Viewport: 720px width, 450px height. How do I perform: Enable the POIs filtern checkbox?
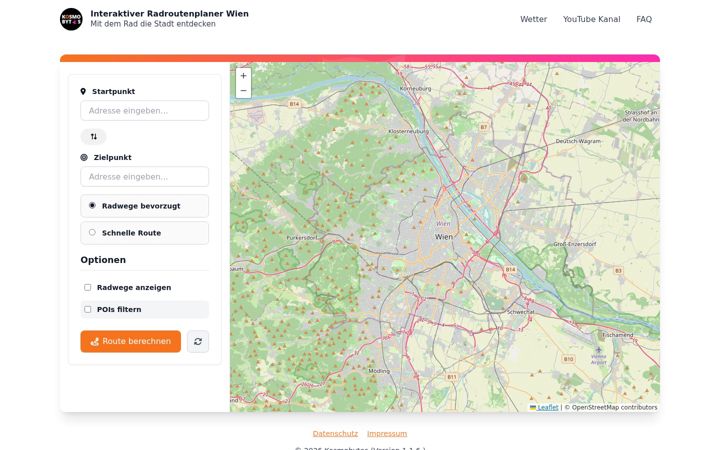pyautogui.click(x=88, y=309)
